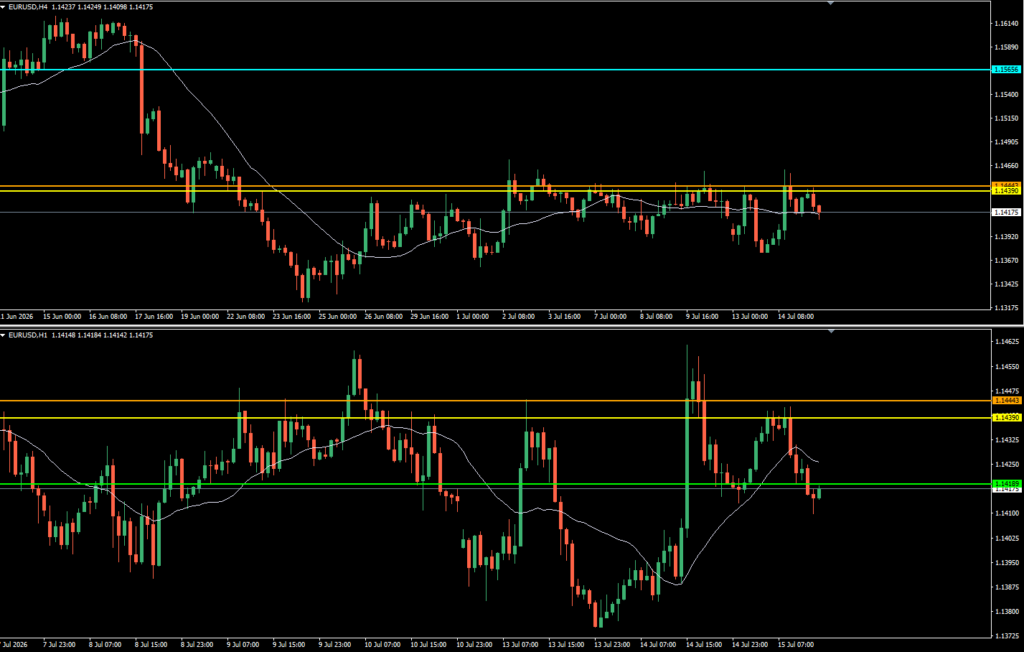Click the 1.13175 price scale value

pyautogui.click(x=1006, y=308)
